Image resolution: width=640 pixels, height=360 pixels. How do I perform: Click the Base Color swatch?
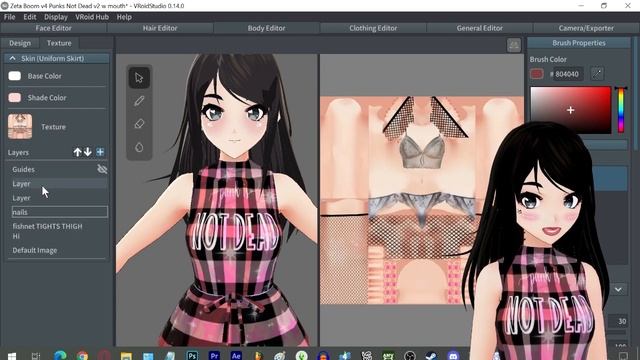coord(15,76)
